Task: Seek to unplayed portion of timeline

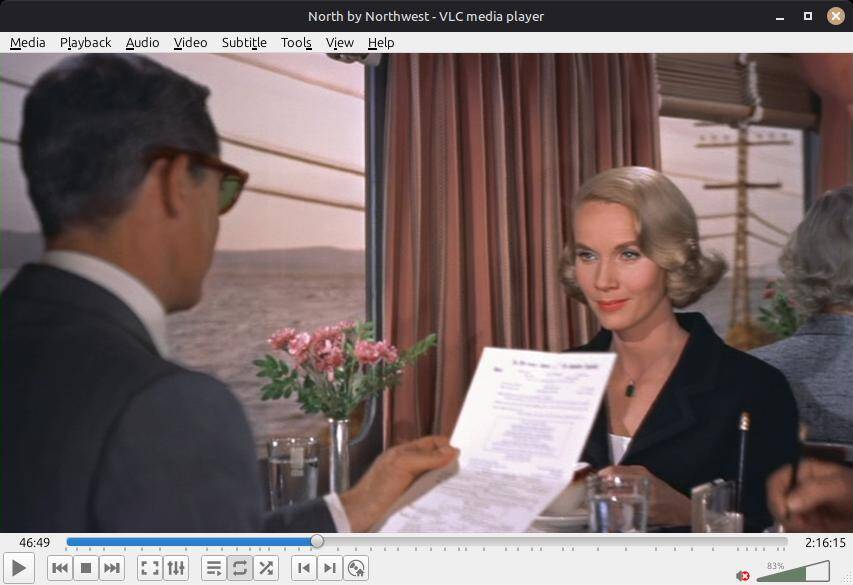Action: click(555, 541)
